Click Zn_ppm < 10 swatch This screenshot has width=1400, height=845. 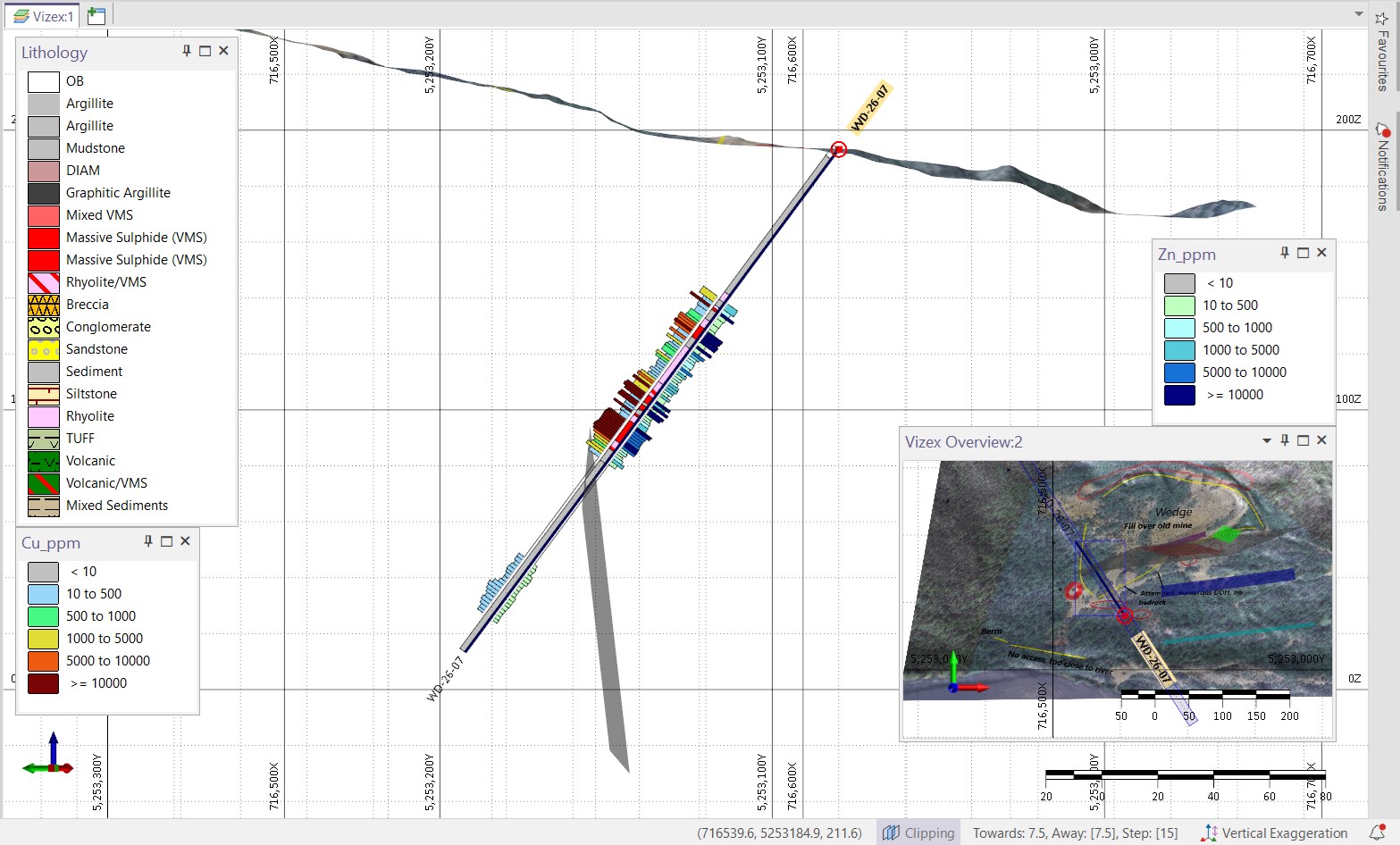(1180, 283)
